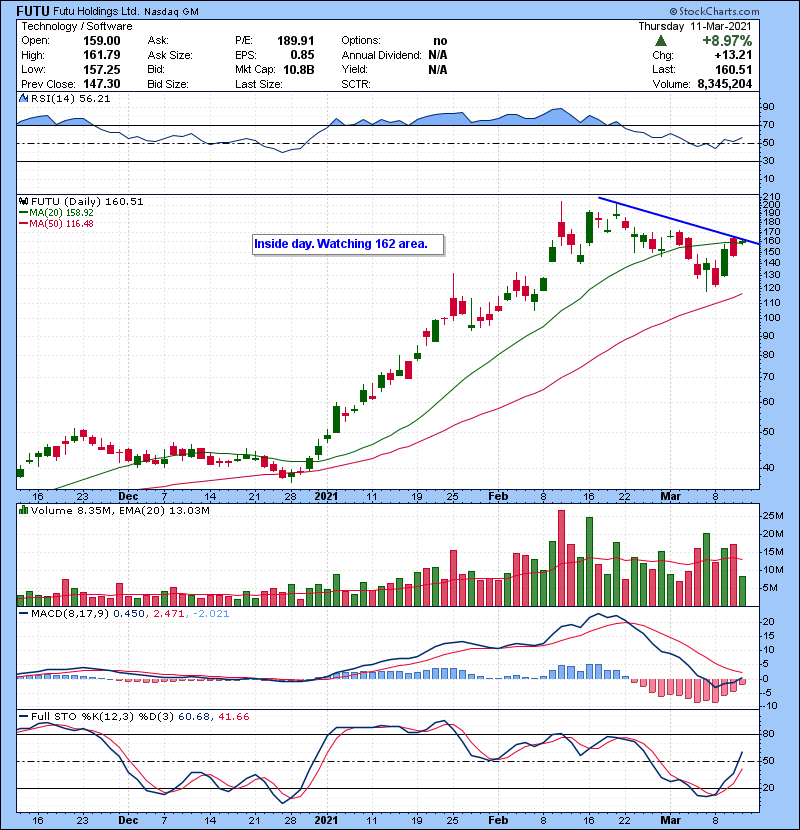Click the Low value 157.25
Viewport: 800px width, 830px height.
(102, 70)
